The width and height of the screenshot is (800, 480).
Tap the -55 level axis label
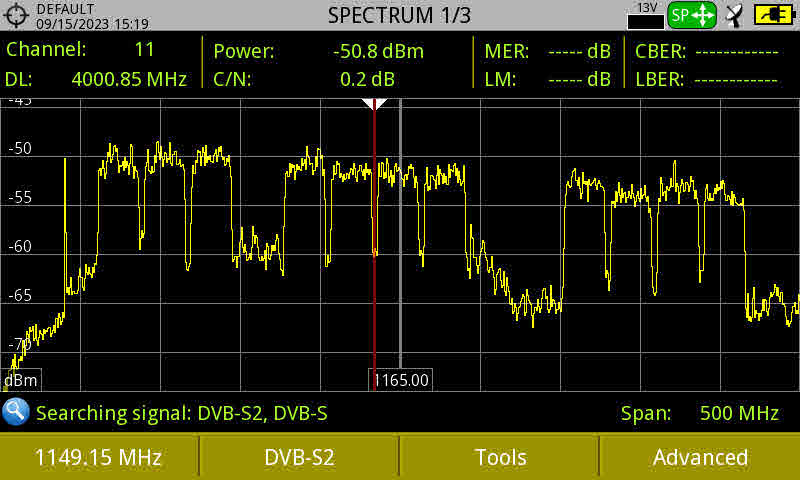click(20, 197)
